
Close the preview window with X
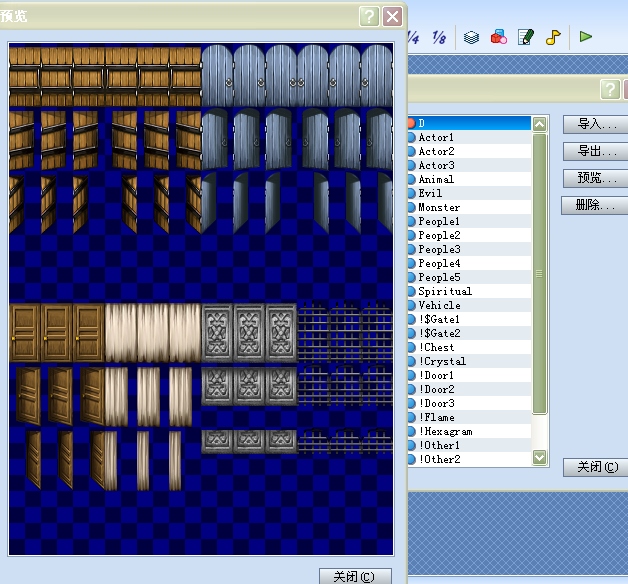[x=392, y=17]
